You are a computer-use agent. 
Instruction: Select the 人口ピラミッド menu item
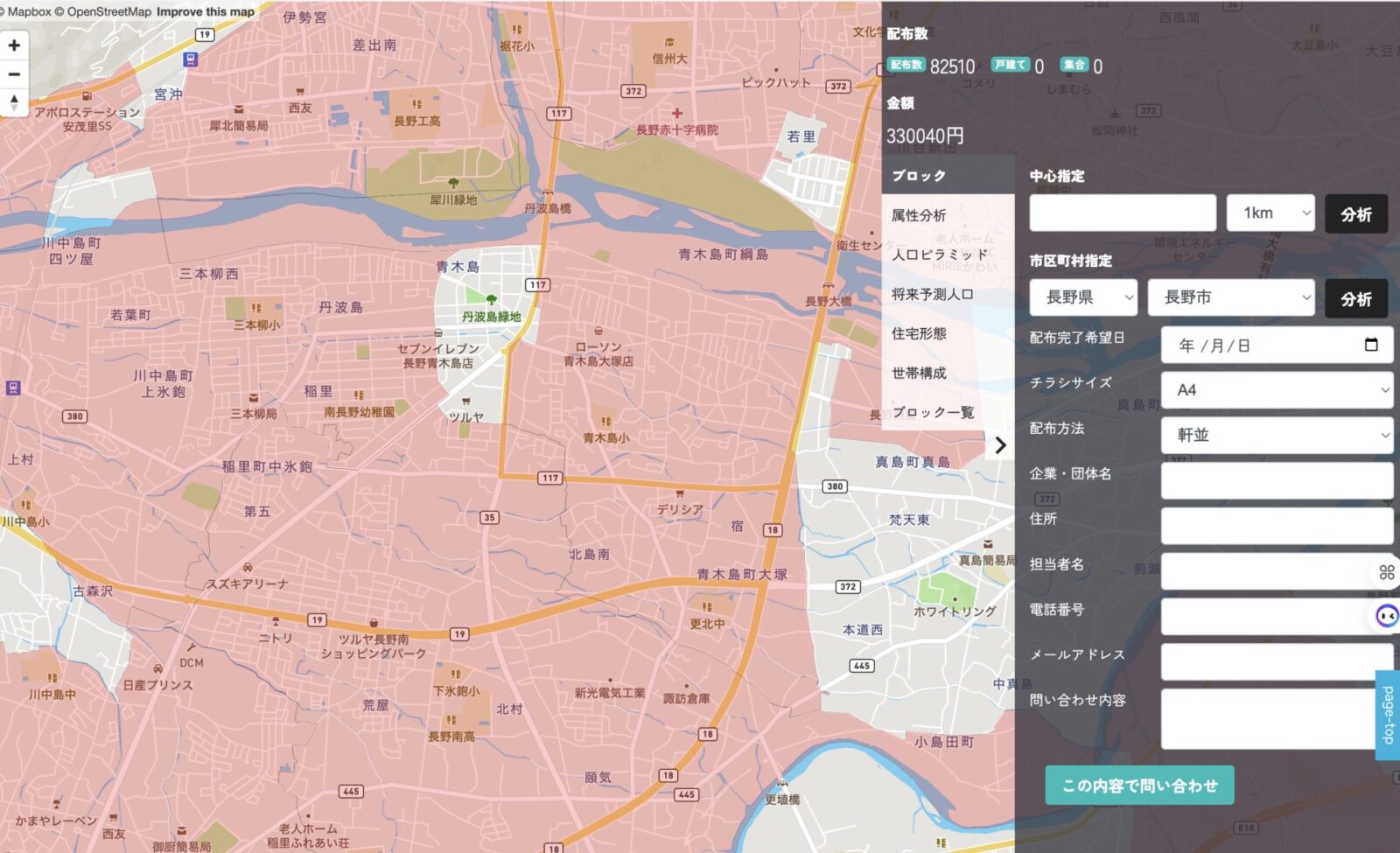pyautogui.click(x=939, y=255)
